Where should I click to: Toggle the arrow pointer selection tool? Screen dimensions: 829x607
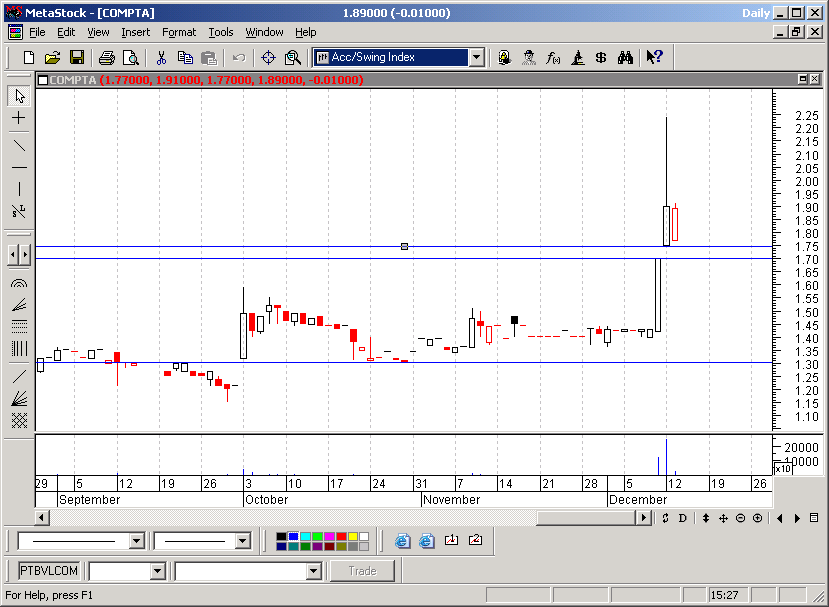click(x=19, y=96)
